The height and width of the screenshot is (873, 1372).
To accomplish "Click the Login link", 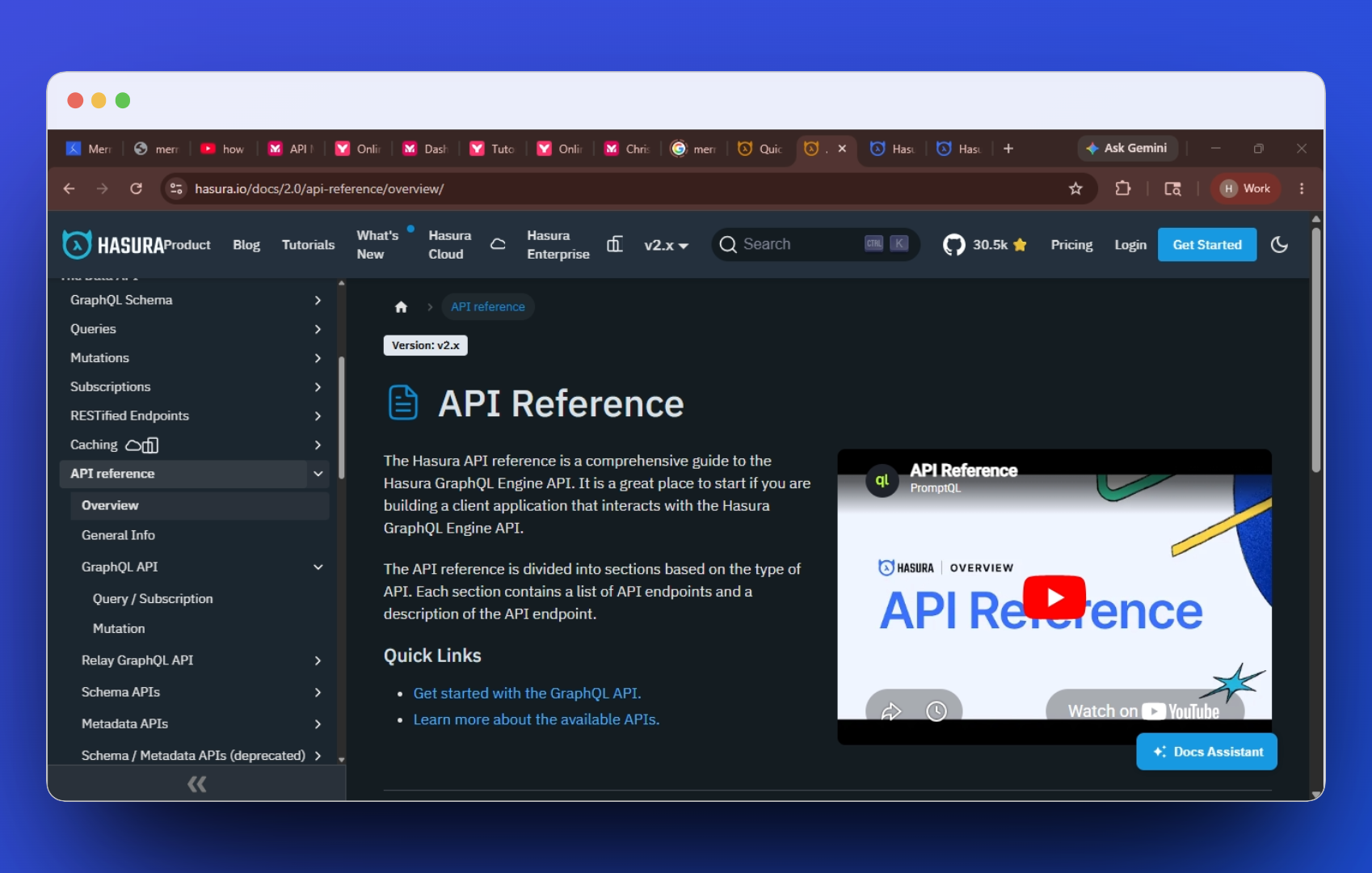I will 1130,245.
